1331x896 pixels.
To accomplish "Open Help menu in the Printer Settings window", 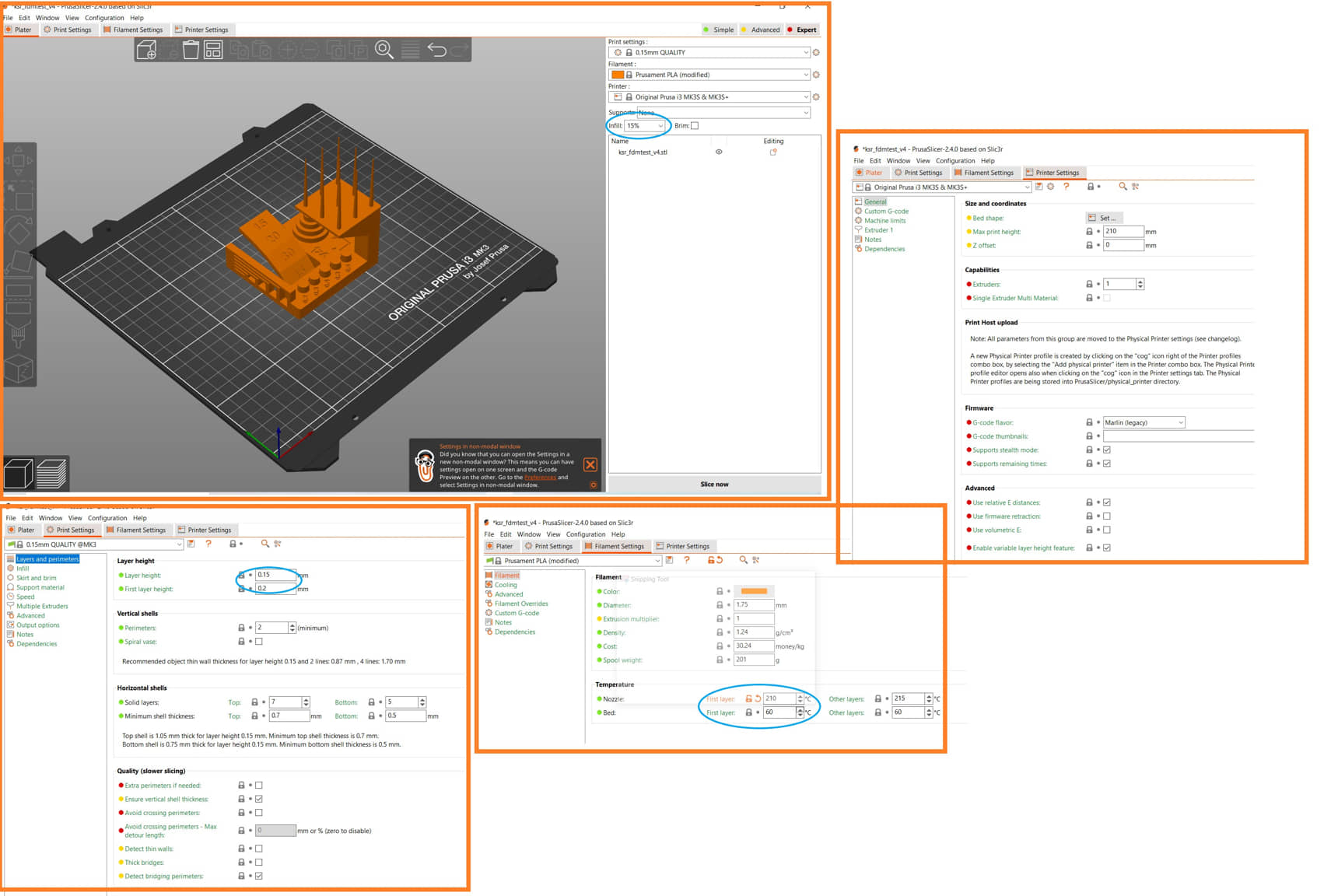I will coord(987,161).
